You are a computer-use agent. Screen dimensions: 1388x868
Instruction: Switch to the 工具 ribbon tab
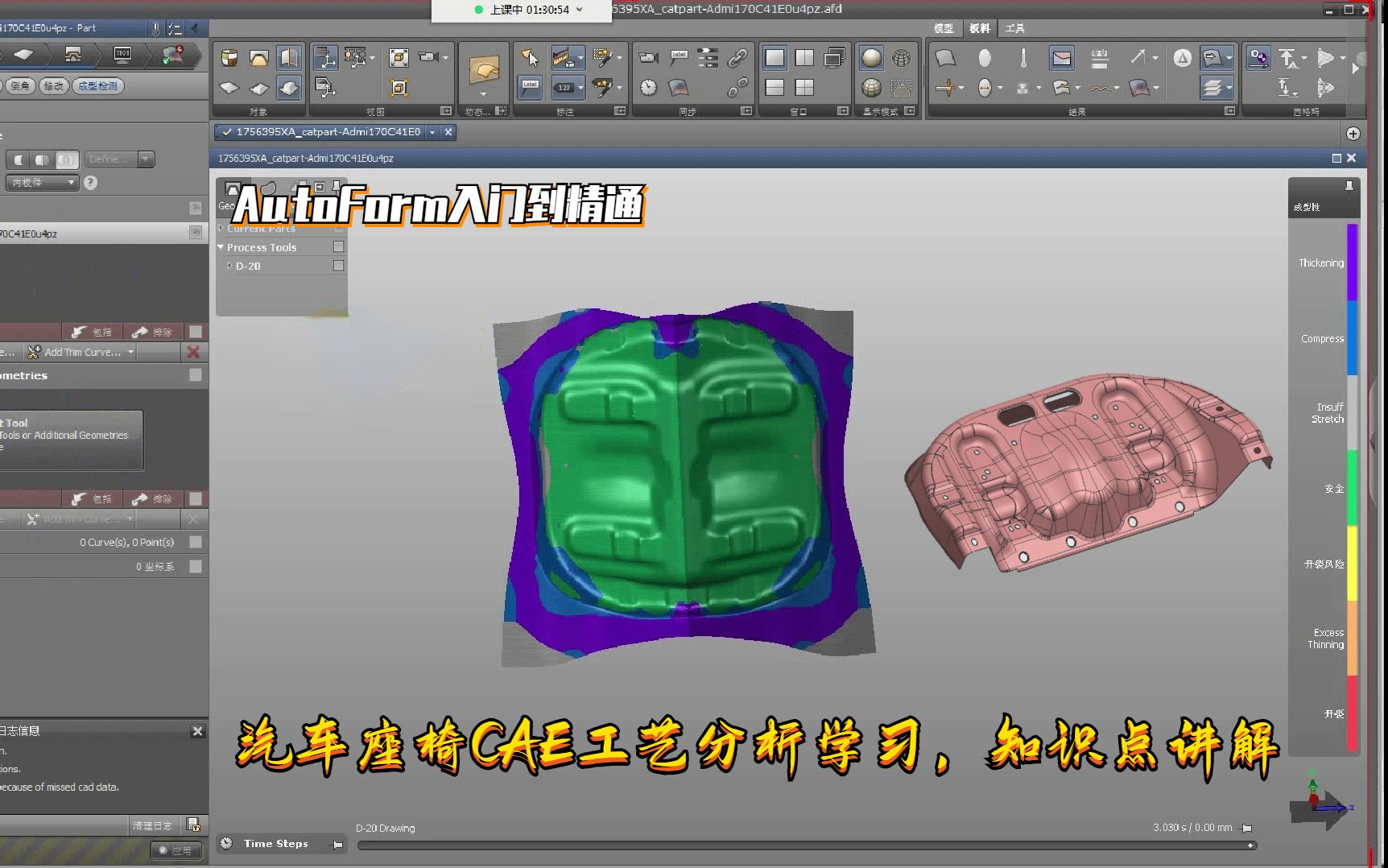pyautogui.click(x=1014, y=28)
